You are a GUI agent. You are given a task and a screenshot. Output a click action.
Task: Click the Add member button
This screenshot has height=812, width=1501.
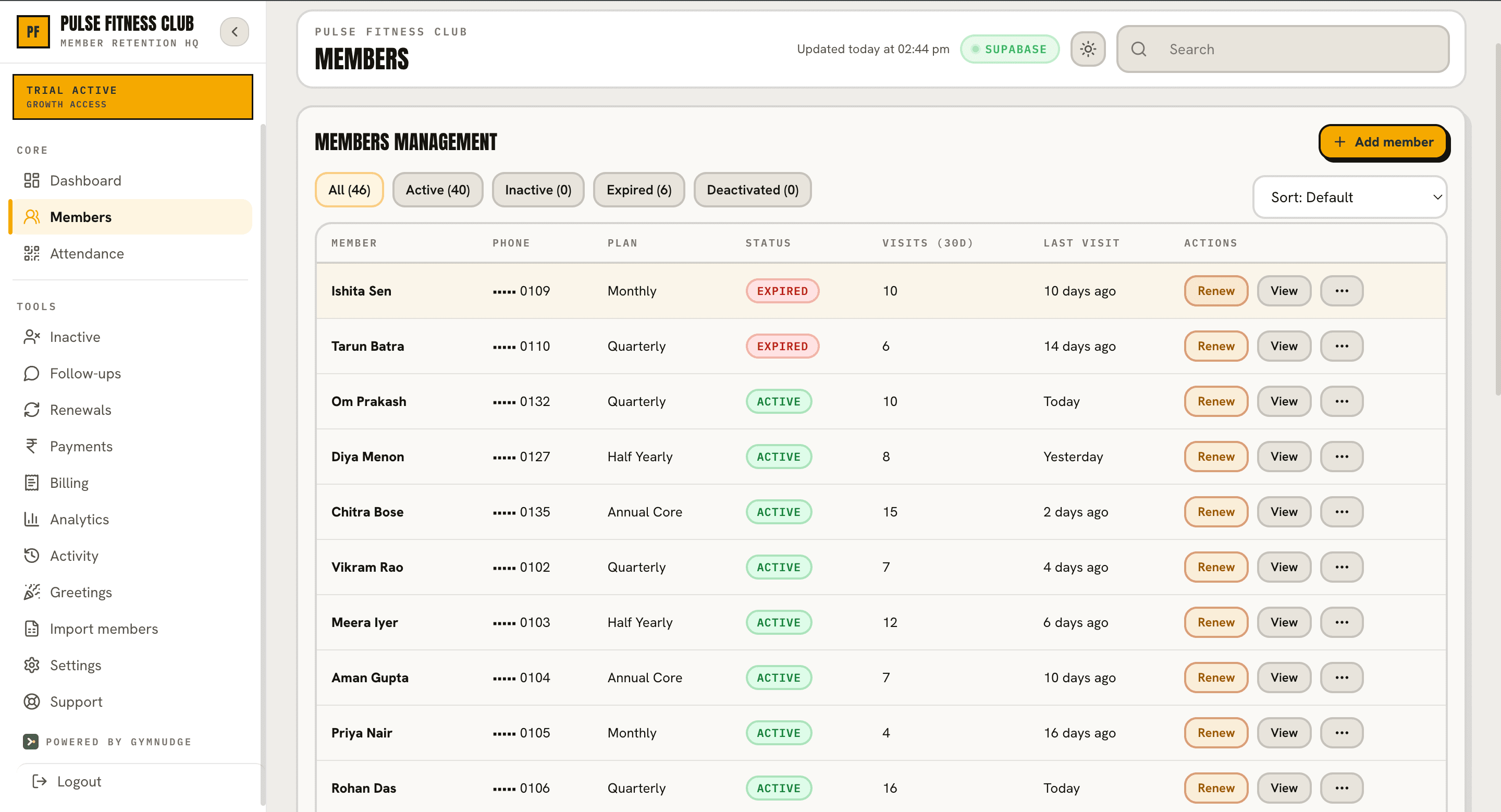coord(1383,142)
